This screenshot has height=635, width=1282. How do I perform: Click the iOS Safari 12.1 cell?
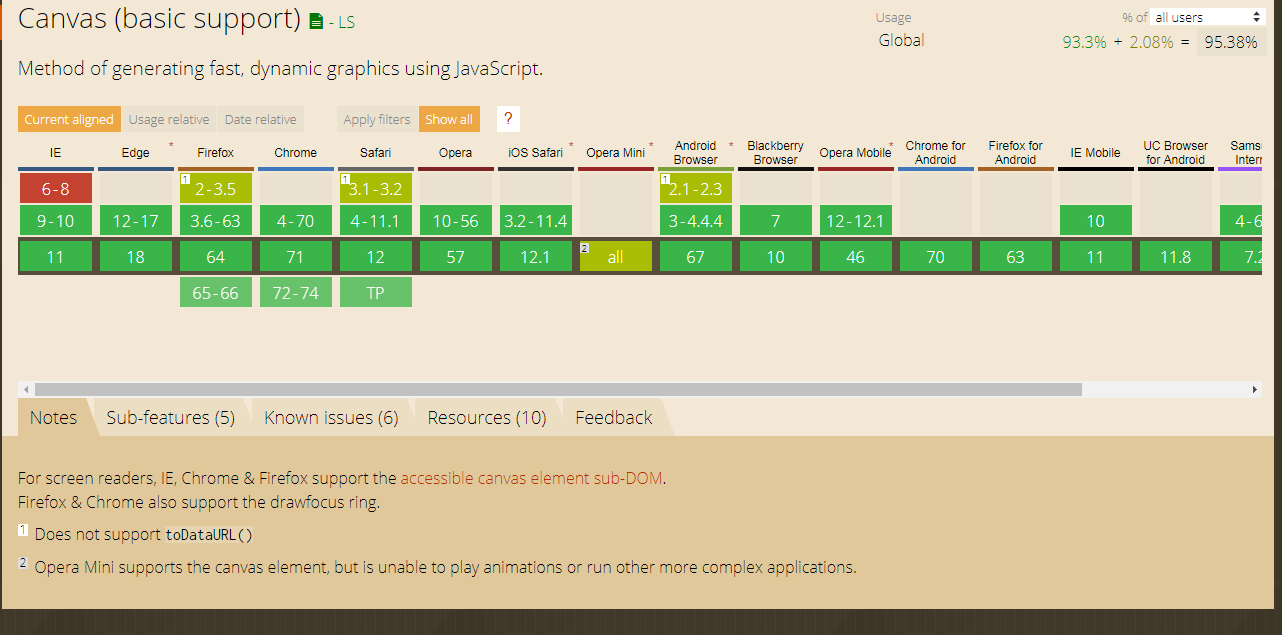(x=535, y=257)
